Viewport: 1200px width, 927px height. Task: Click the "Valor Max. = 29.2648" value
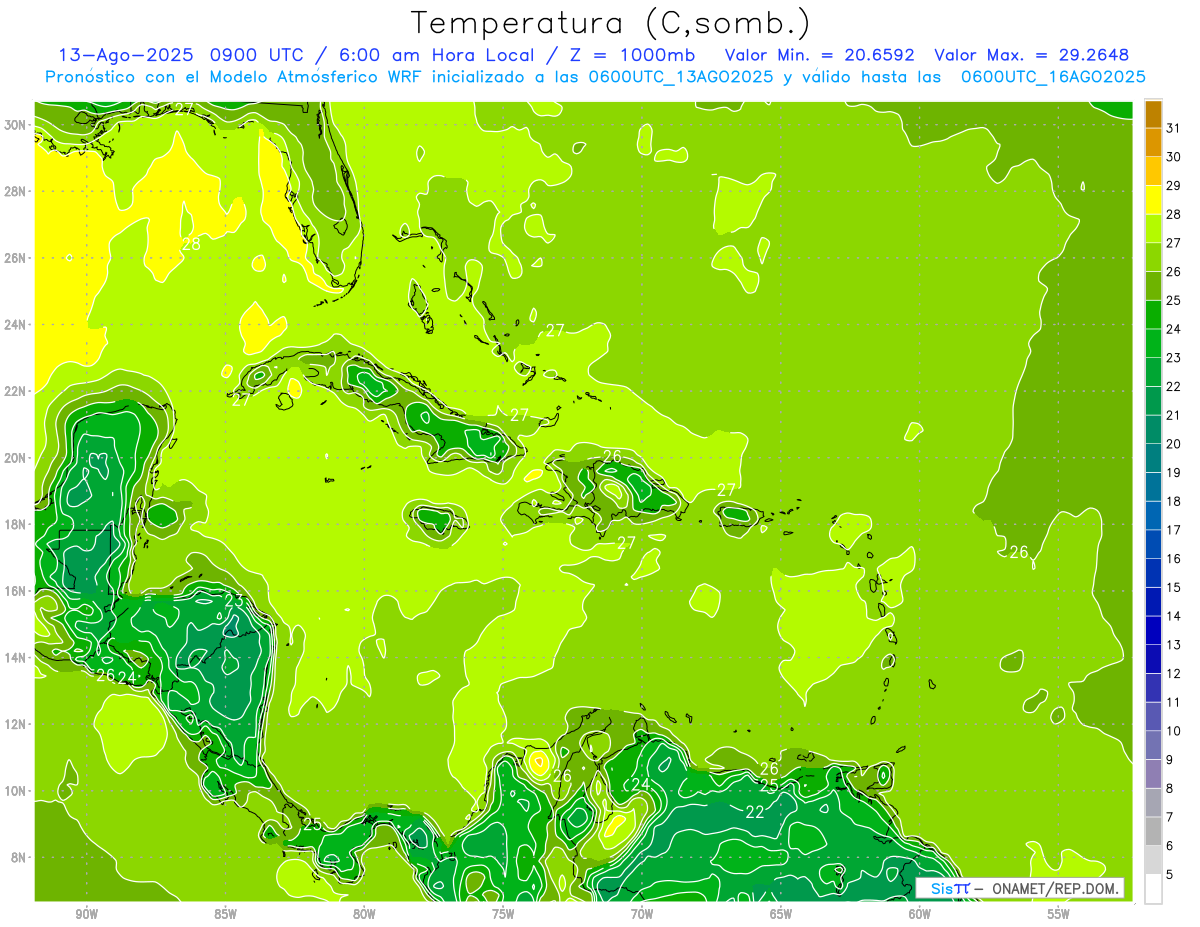click(1032, 55)
